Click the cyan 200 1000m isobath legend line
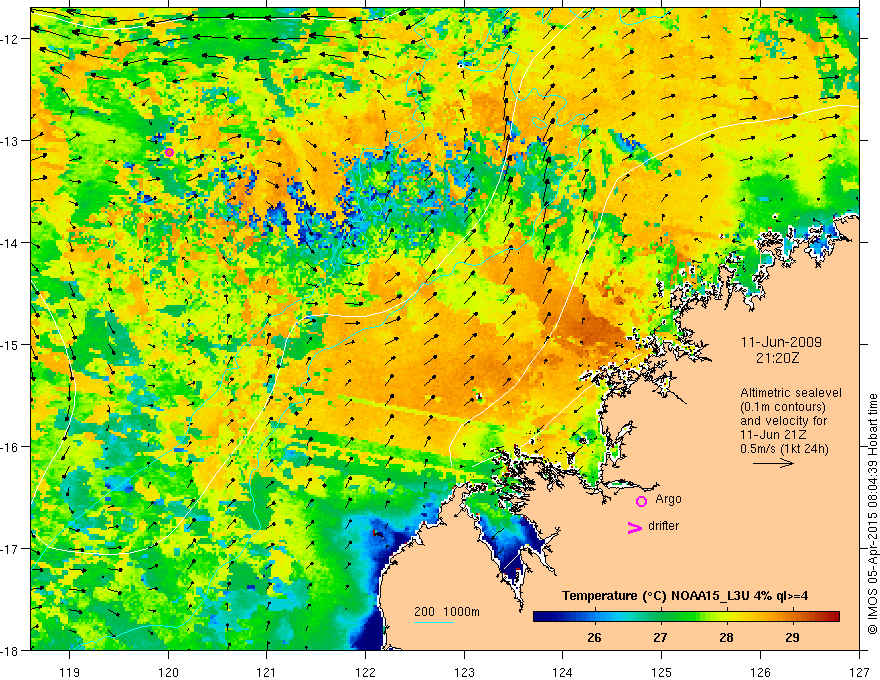Screen dimensions: 880x680 tap(434, 622)
